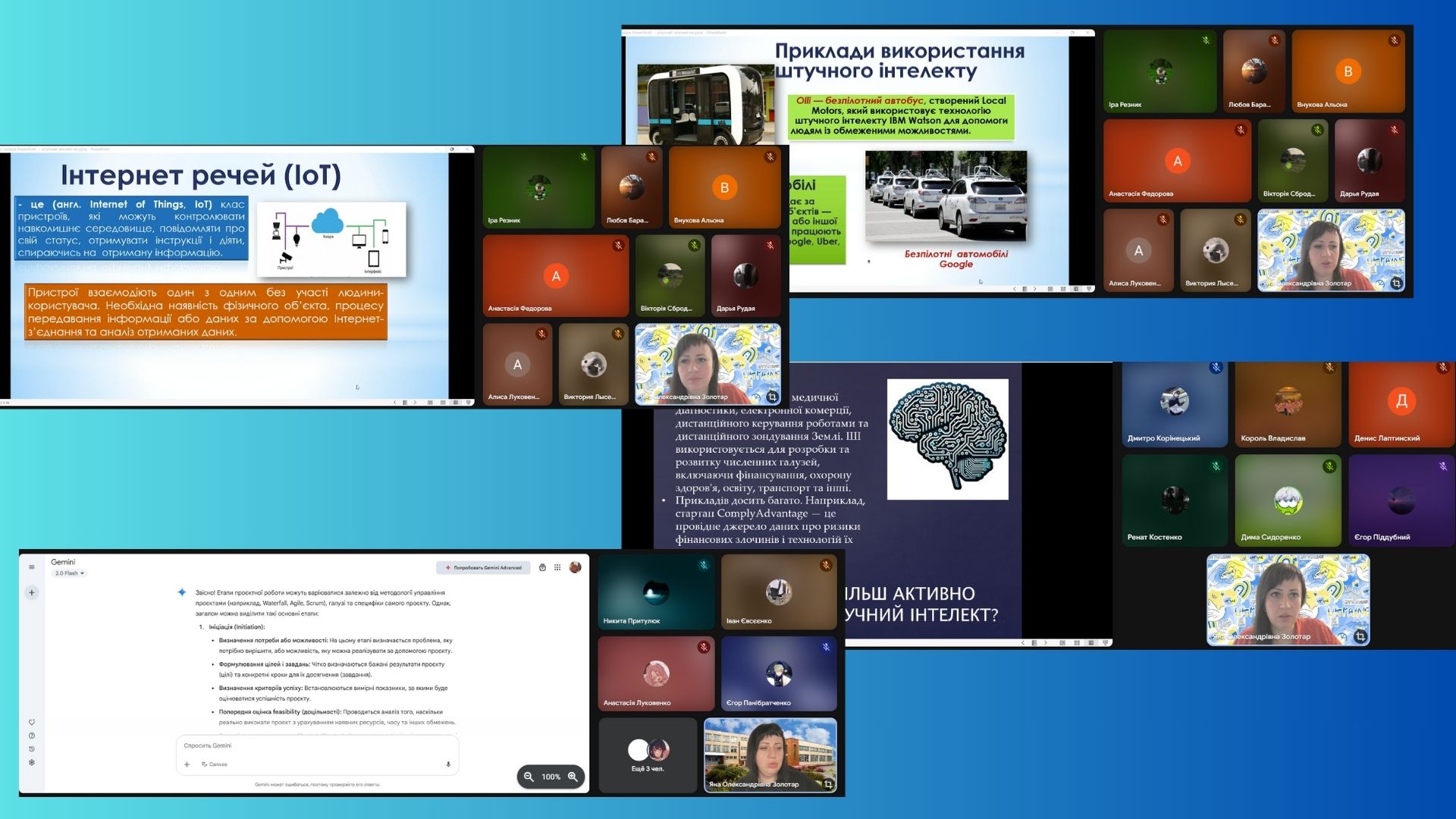Viewport: 1456px width, 819px height.
Task: Go to next slide in IoT presentation
Action: [x=416, y=403]
